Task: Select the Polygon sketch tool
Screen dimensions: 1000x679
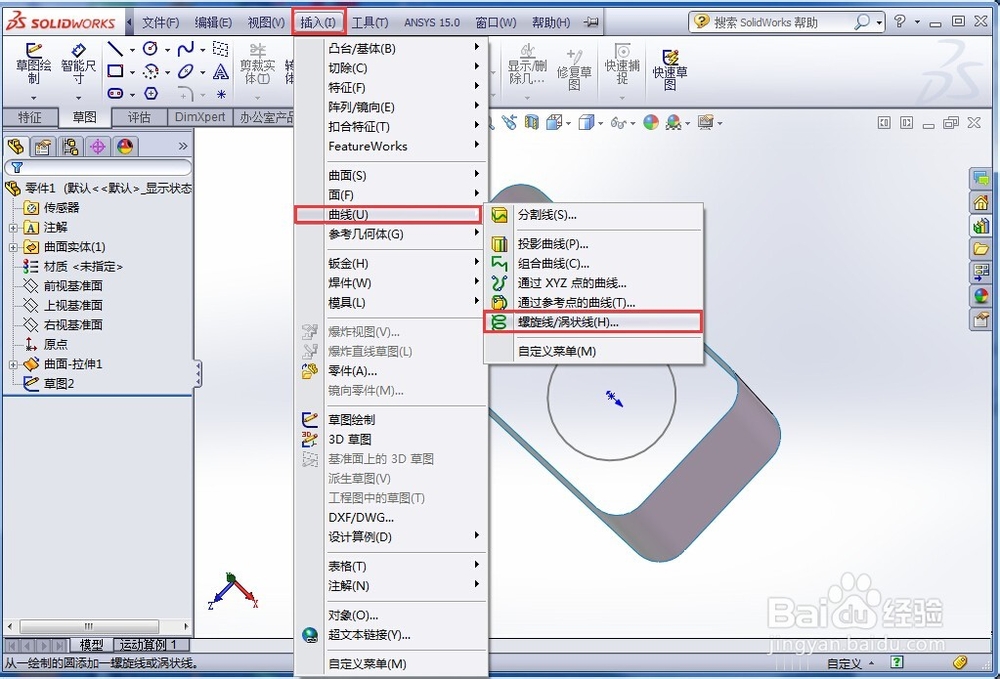Action: click(151, 93)
